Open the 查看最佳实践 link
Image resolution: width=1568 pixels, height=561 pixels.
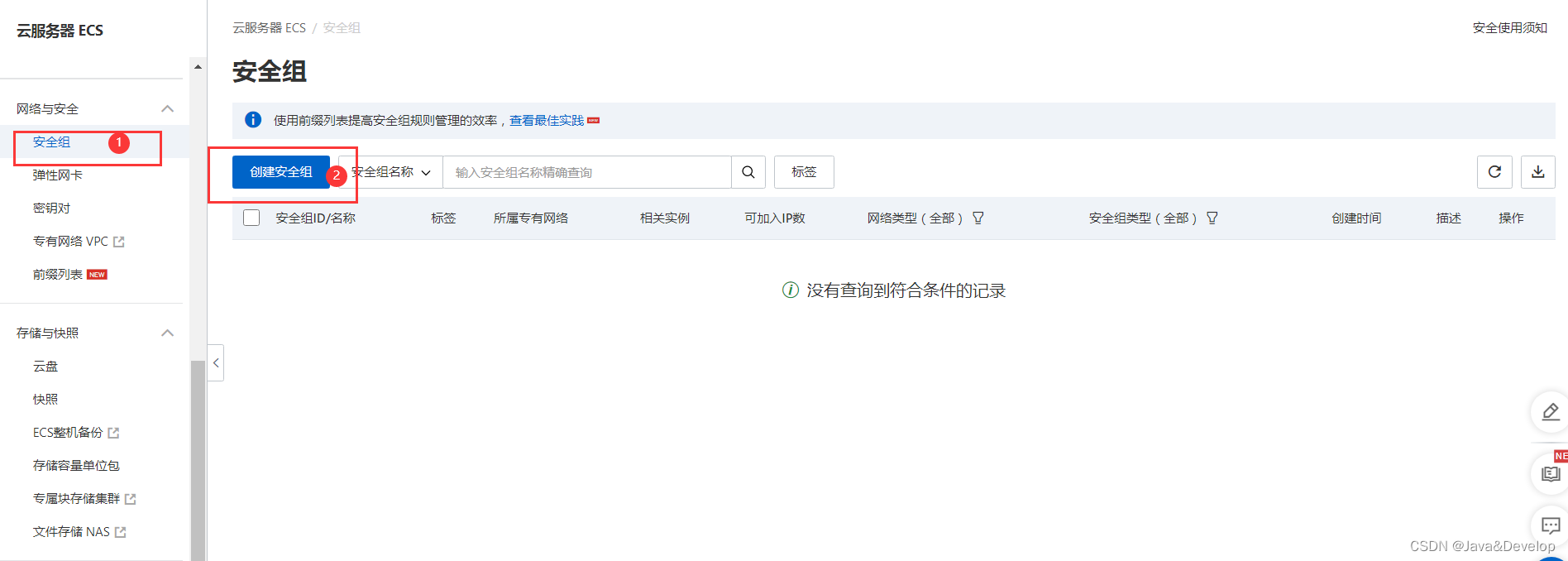pos(547,121)
